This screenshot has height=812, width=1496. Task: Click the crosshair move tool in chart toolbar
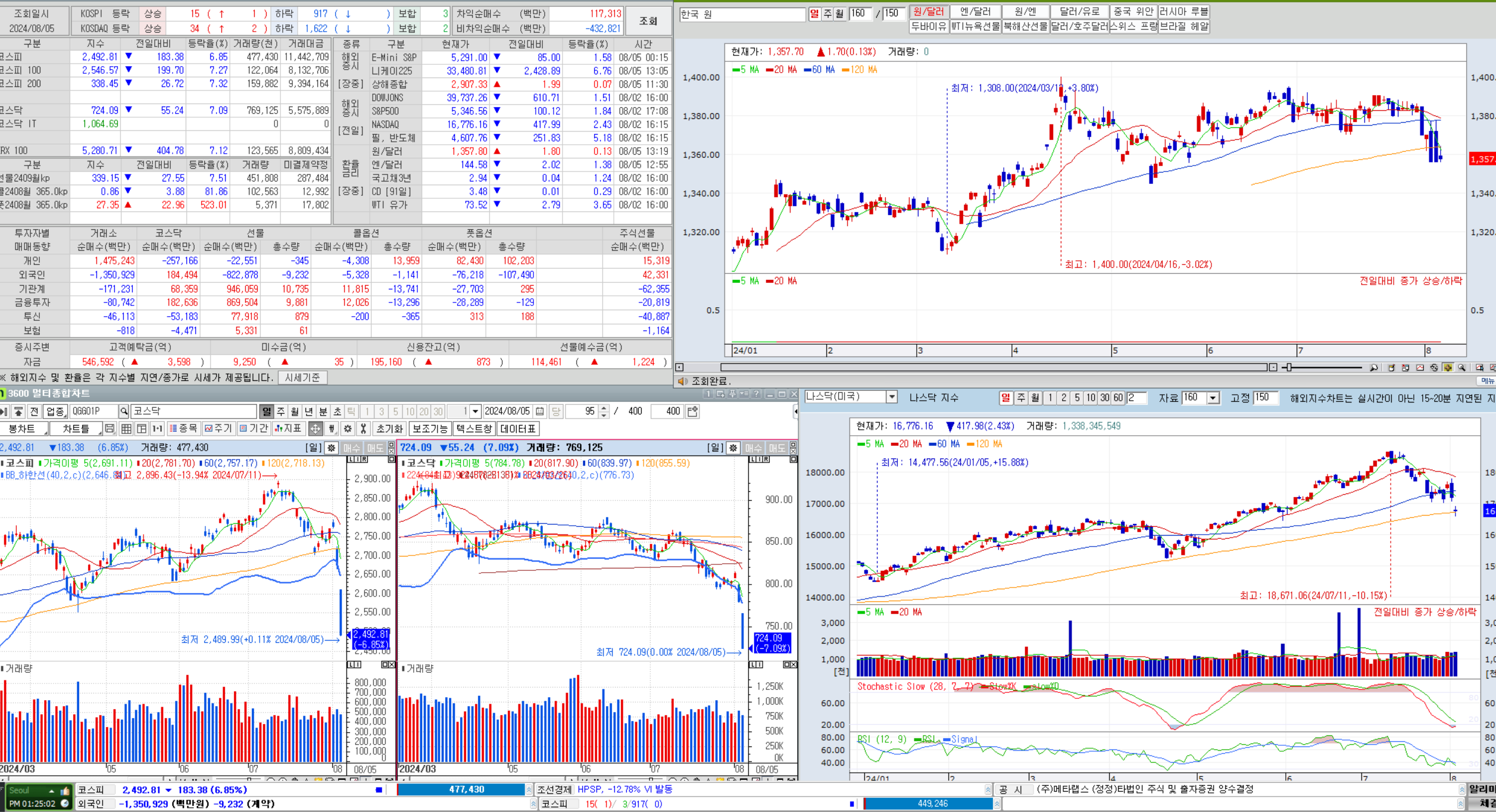pos(315,429)
